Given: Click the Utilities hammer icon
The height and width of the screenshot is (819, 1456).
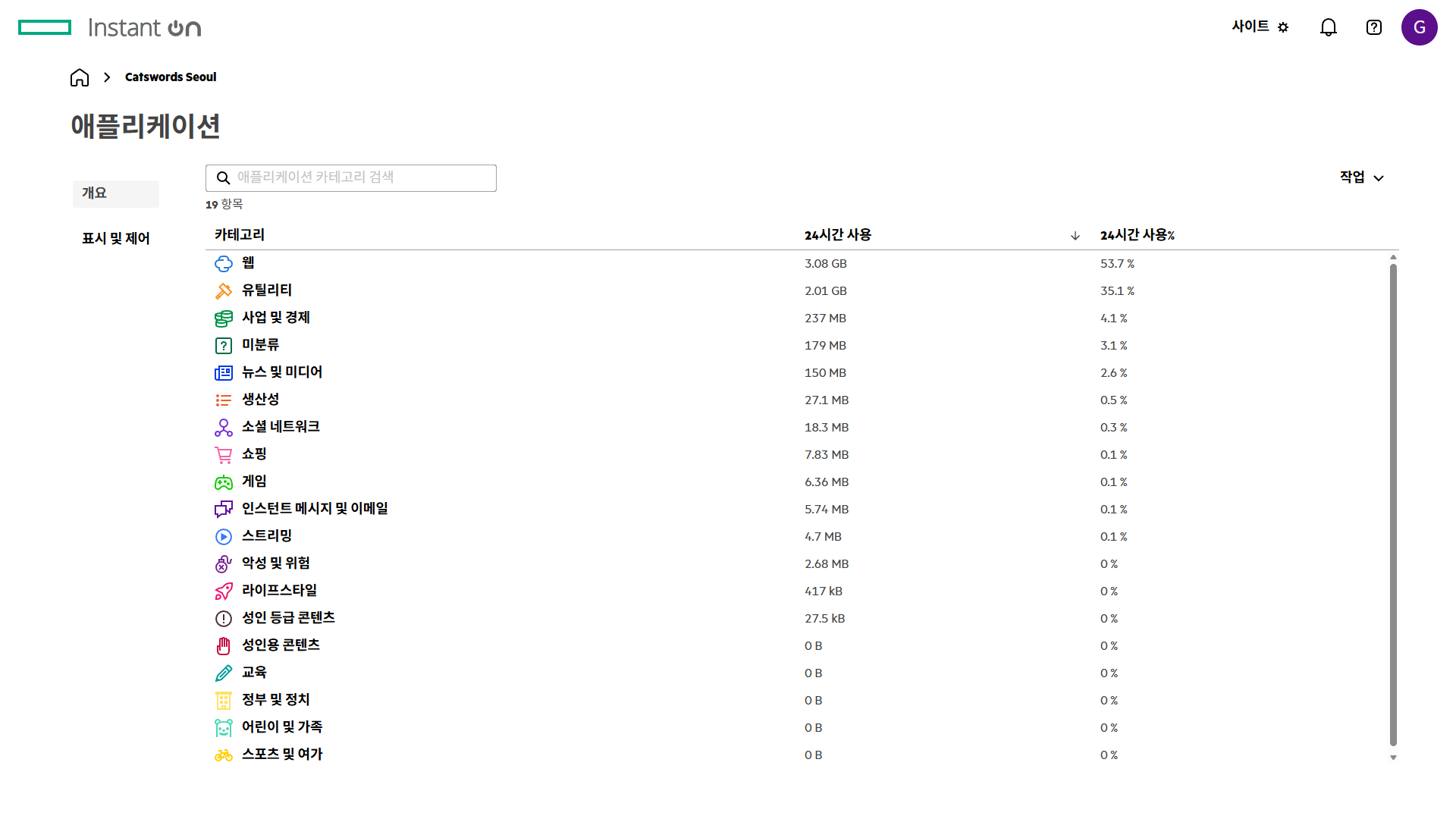Looking at the screenshot, I should [x=224, y=291].
